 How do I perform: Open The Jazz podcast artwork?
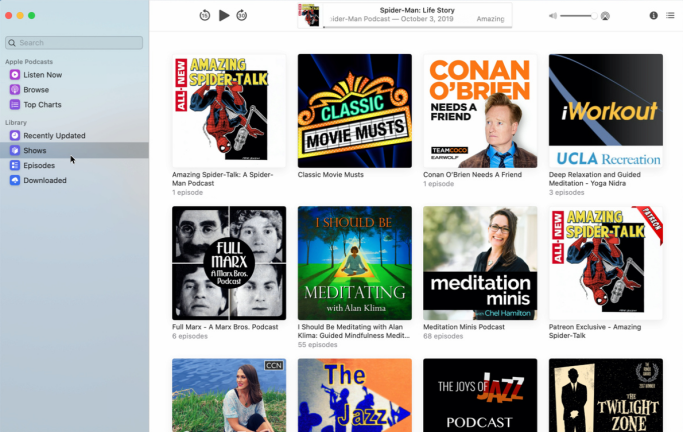coord(355,395)
